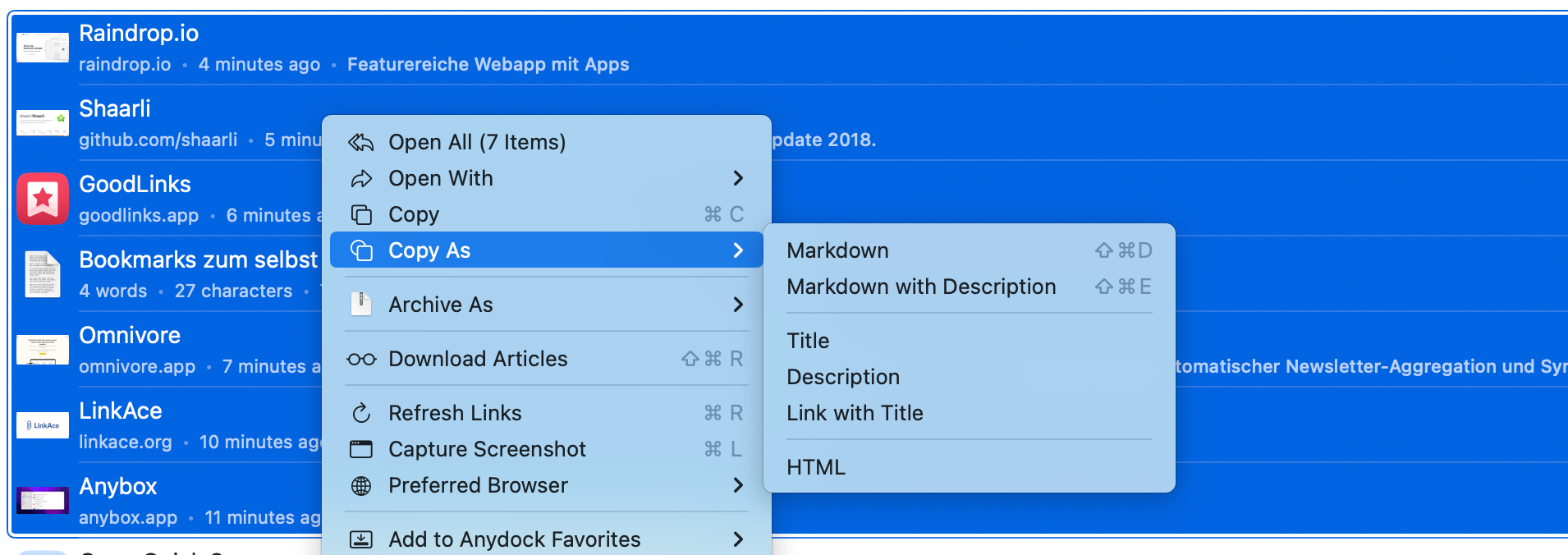Image resolution: width=1568 pixels, height=555 pixels.
Task: Click the GoodLinks red star app icon
Action: tap(43, 199)
